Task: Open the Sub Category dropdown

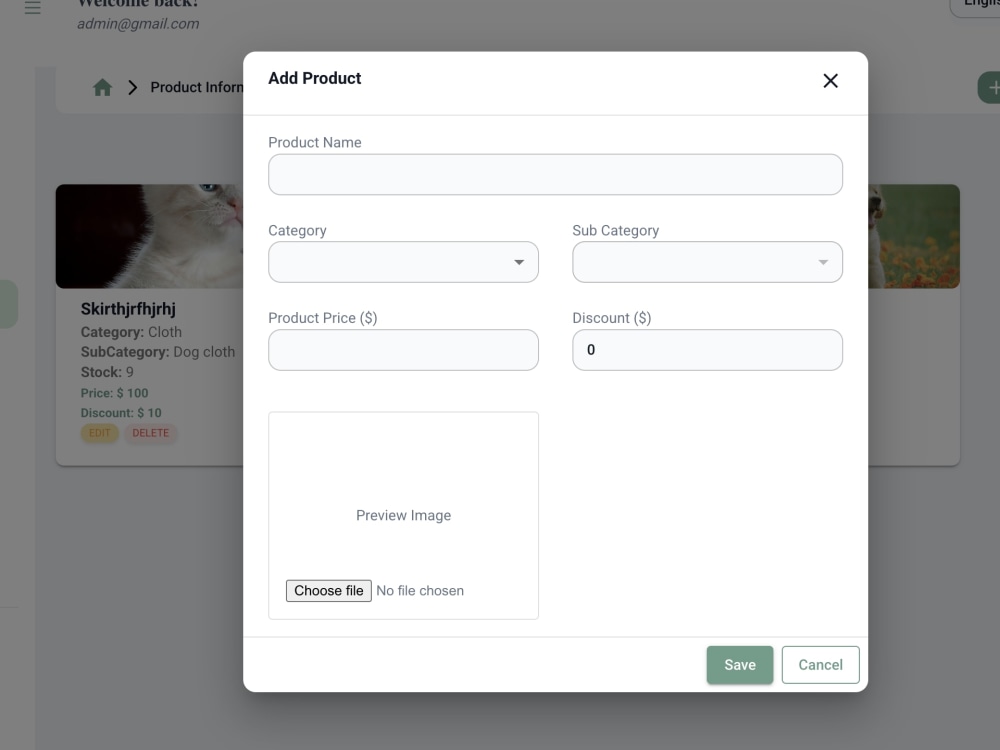Action: pos(707,262)
